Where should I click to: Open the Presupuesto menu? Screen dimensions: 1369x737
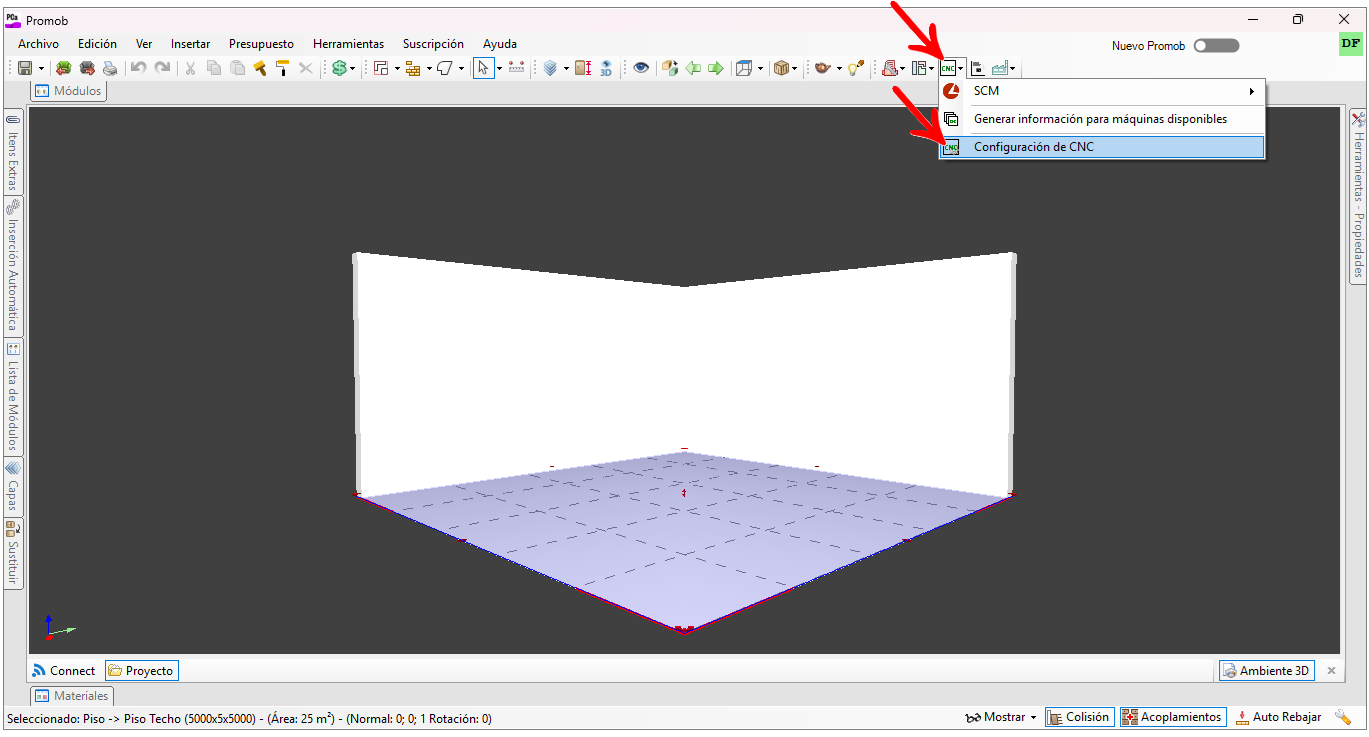point(261,44)
